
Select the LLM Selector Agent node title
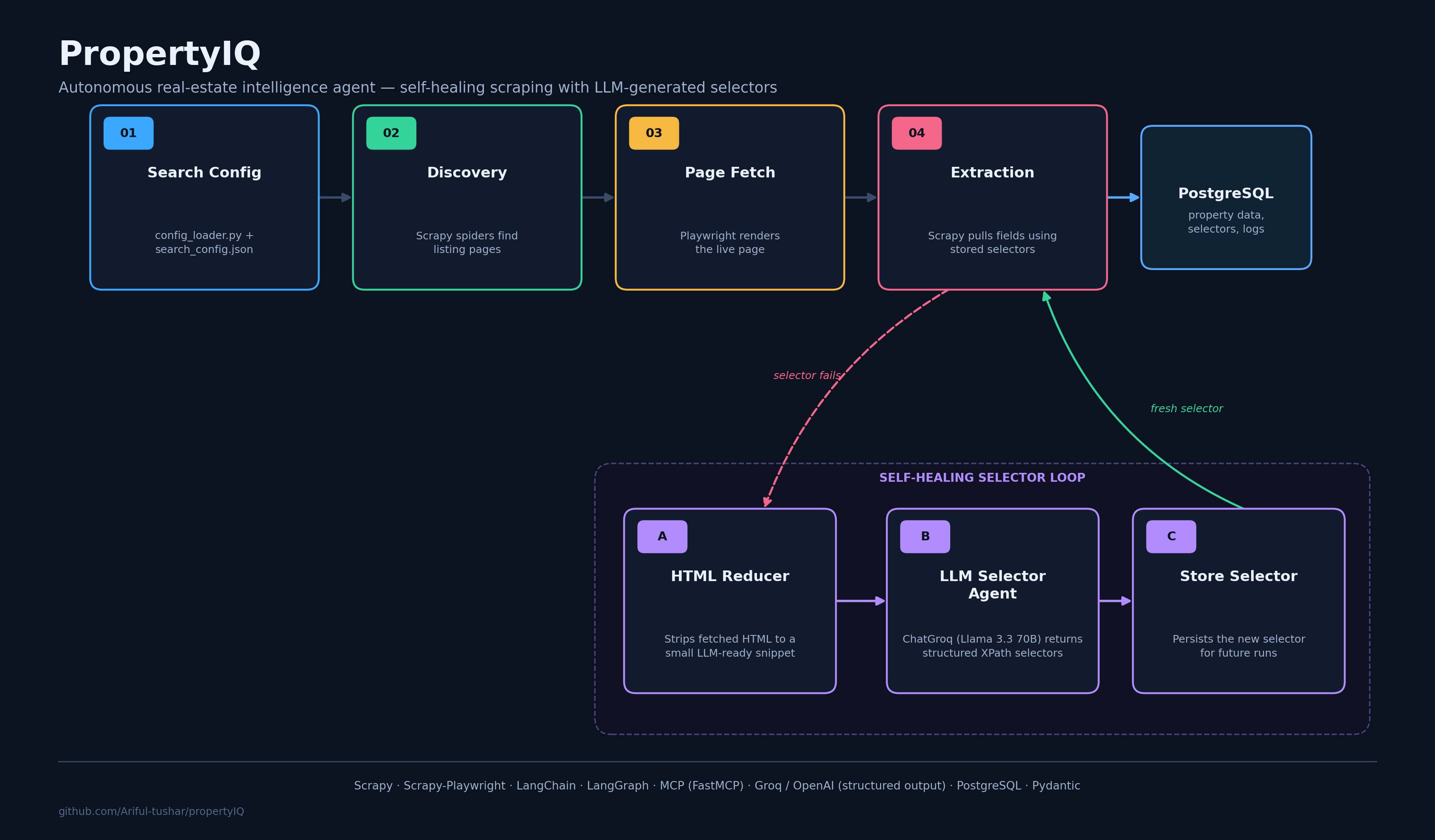coord(993,585)
